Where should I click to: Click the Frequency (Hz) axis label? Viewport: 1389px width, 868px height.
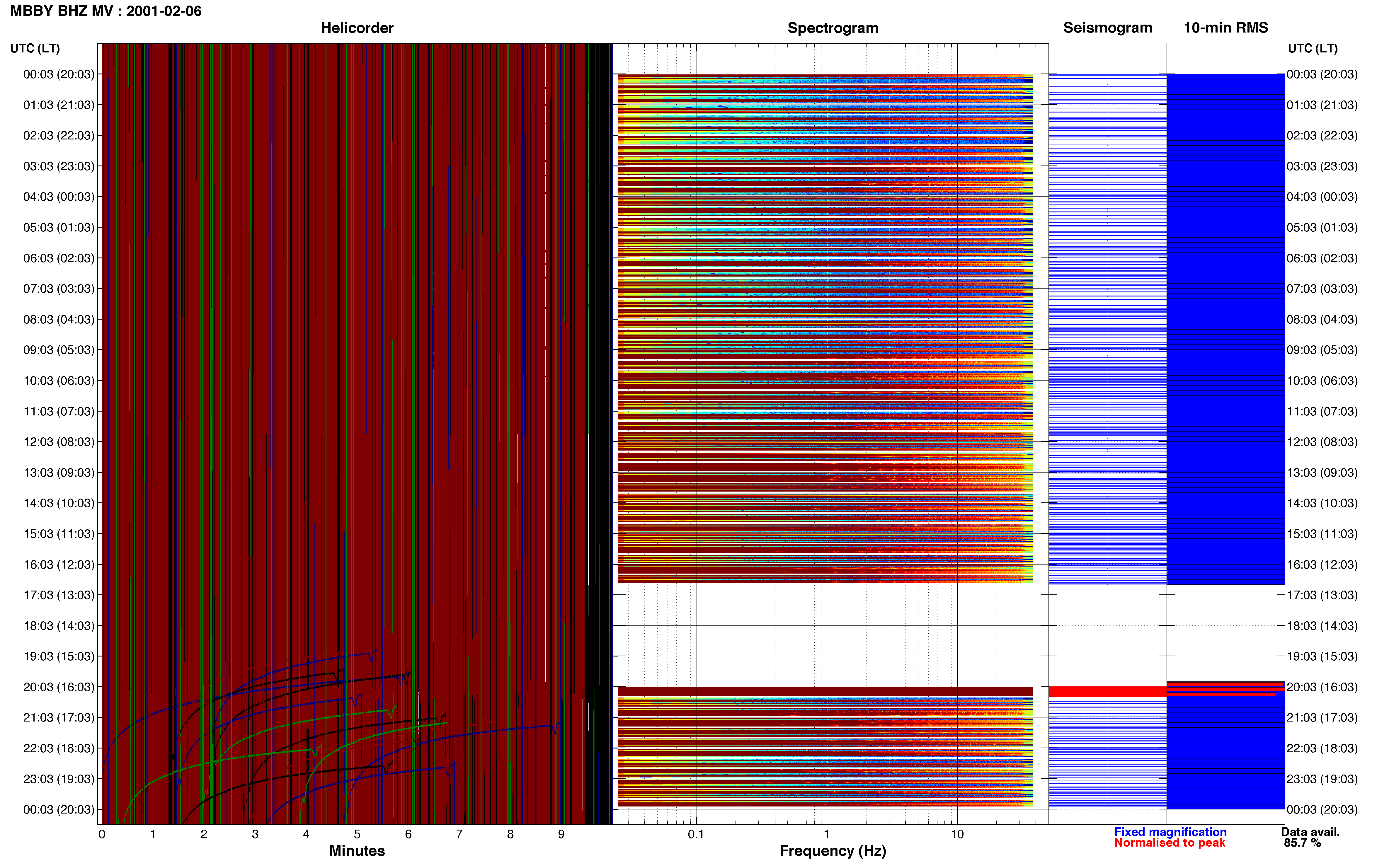pyautogui.click(x=833, y=851)
